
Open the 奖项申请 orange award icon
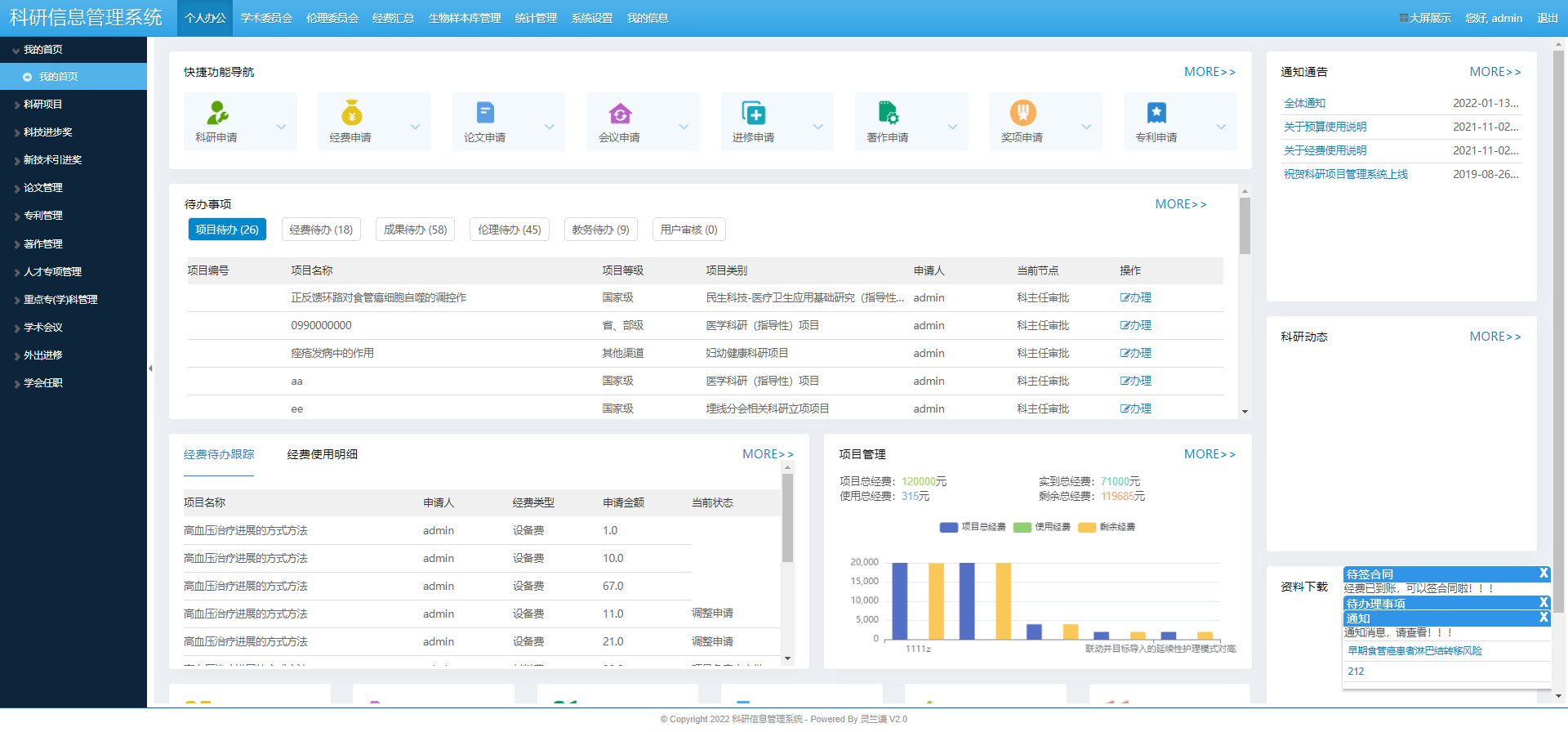(1022, 113)
